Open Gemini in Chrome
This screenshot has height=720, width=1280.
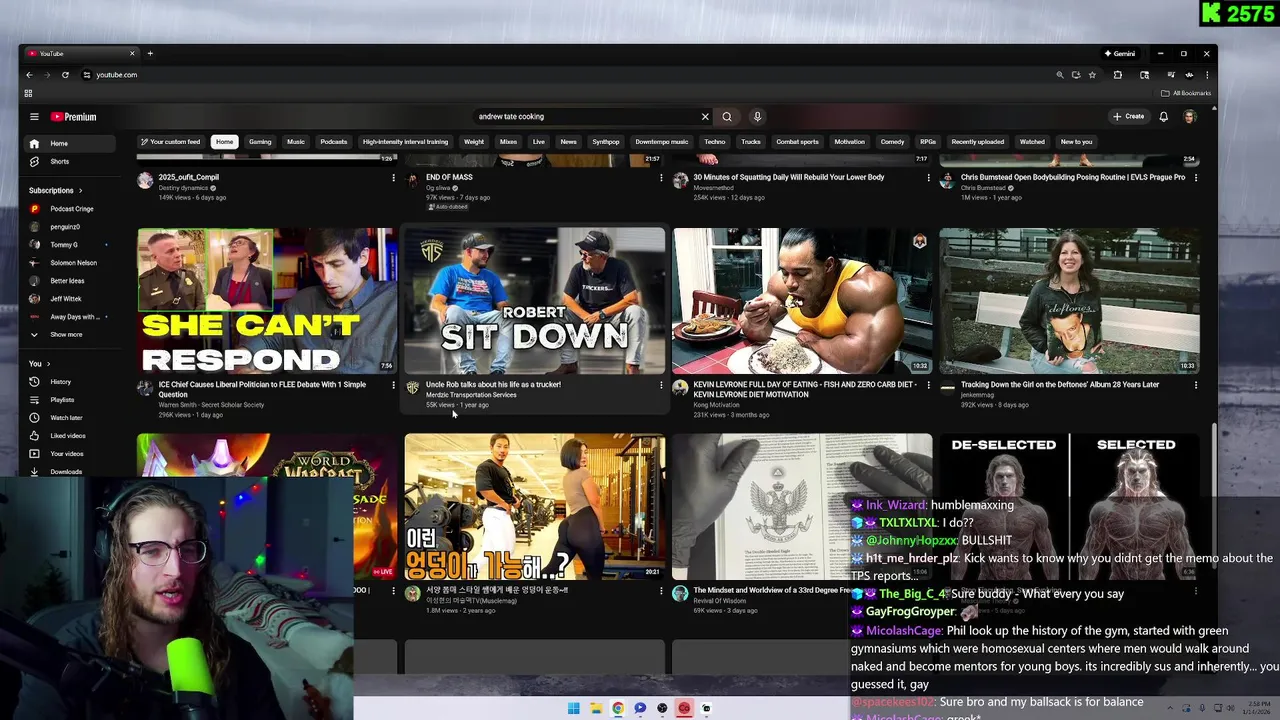tap(1119, 54)
